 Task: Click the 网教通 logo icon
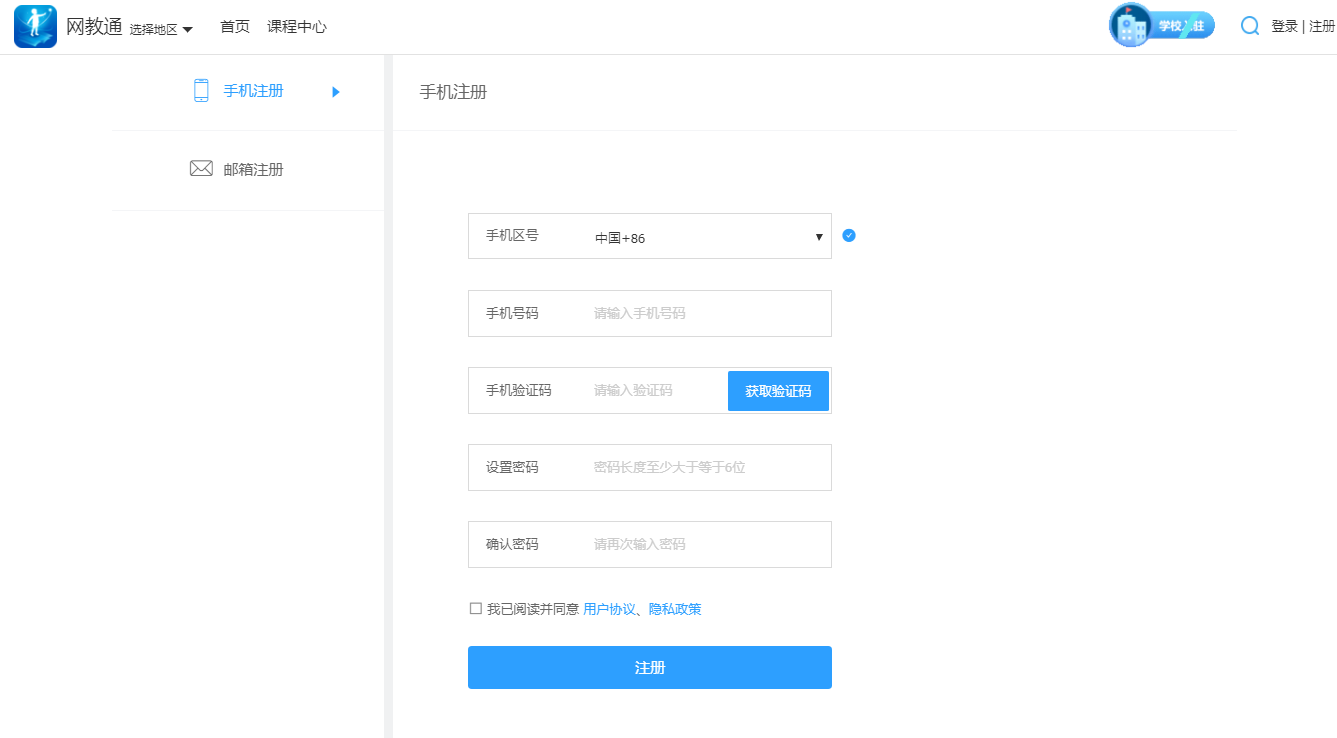pos(35,27)
